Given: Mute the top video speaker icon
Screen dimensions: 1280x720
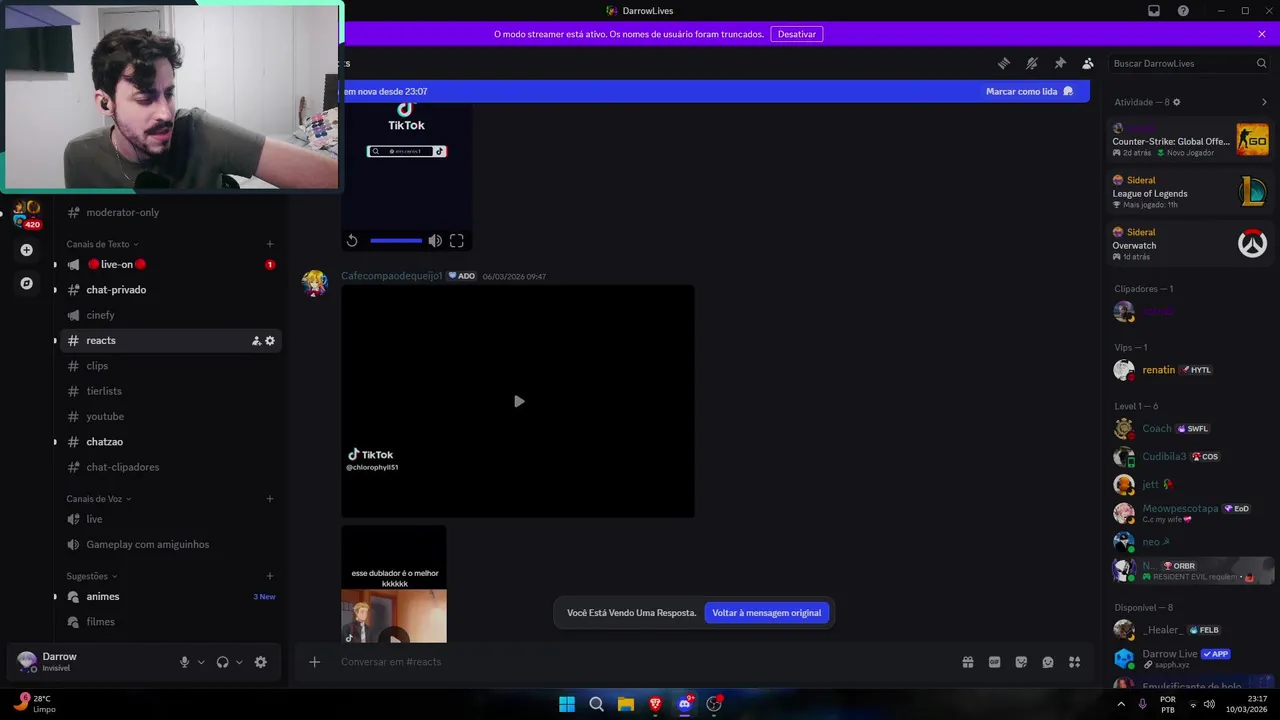Looking at the screenshot, I should [435, 241].
